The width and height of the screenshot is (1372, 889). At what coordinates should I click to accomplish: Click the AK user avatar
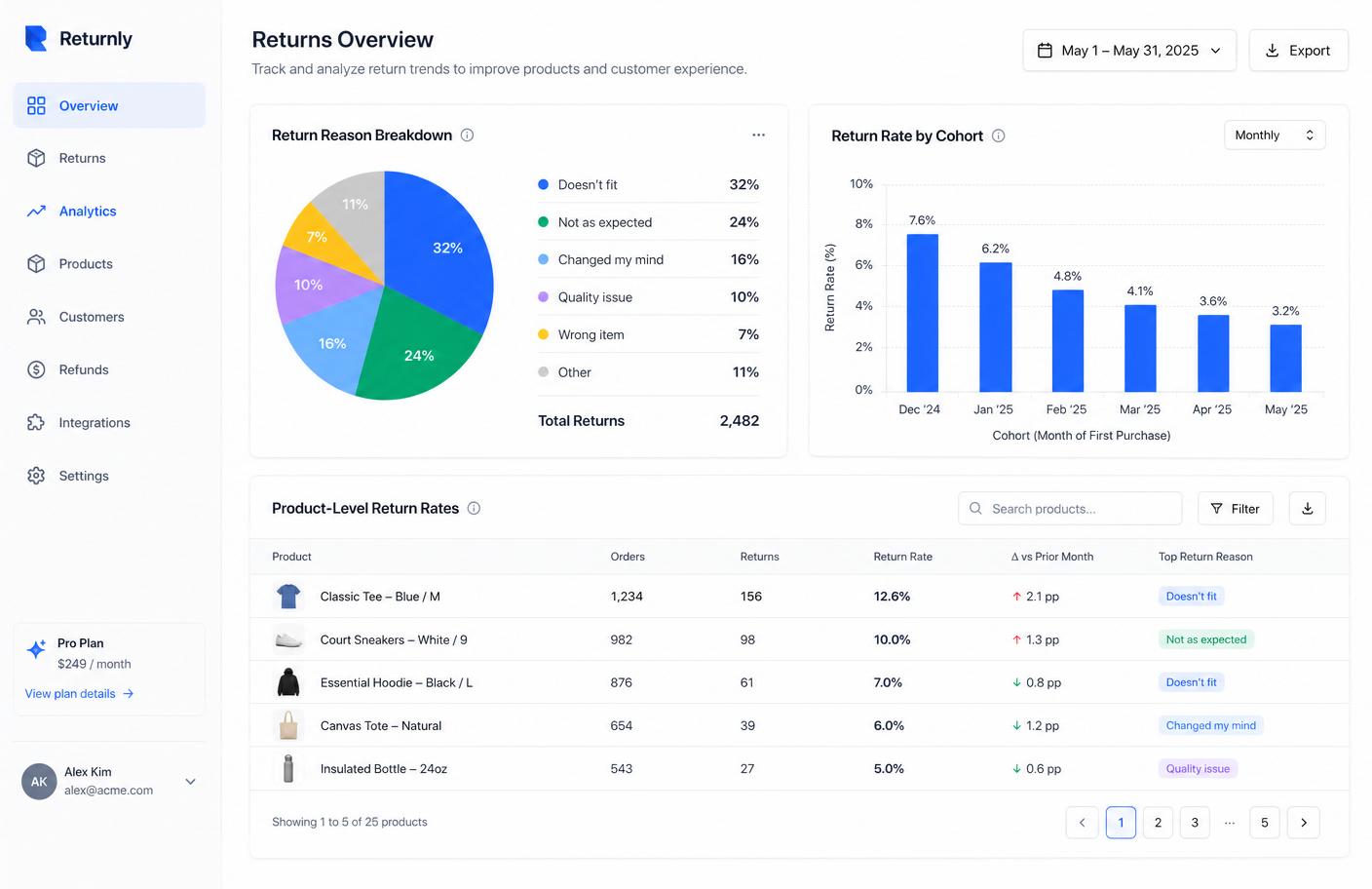click(39, 781)
